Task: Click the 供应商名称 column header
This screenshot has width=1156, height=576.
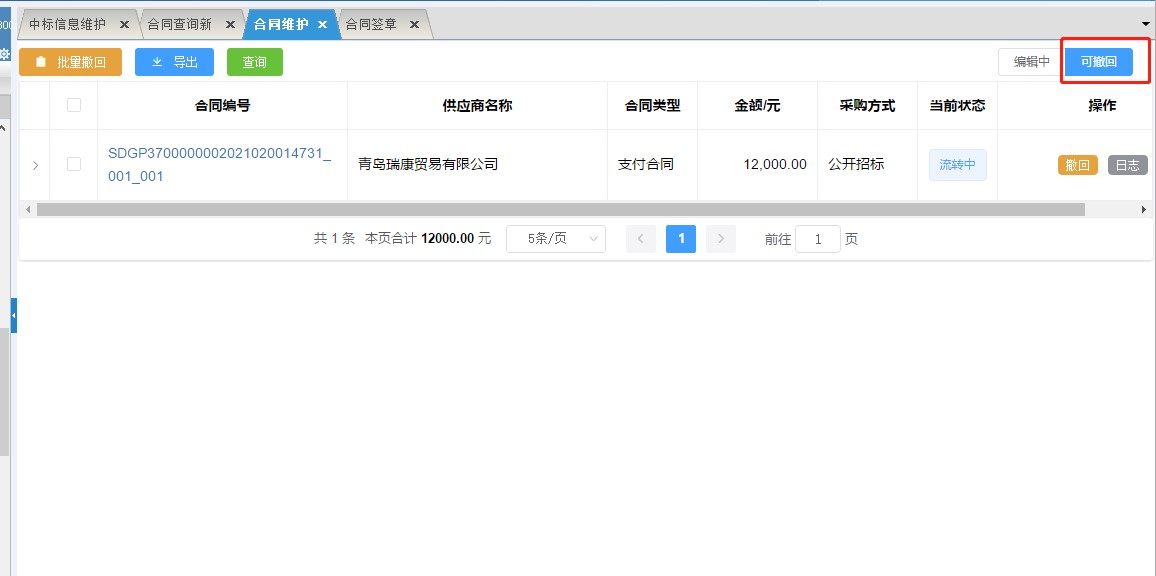Action: pos(477,105)
